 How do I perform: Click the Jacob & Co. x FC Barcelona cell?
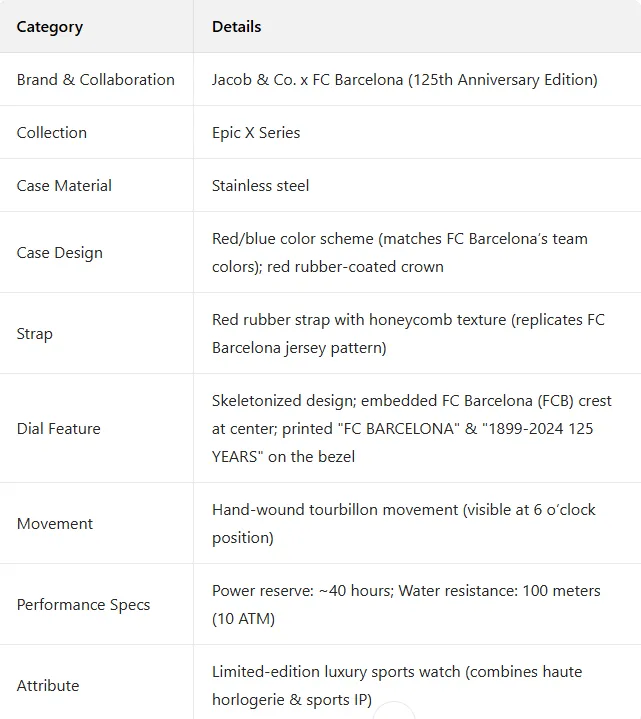click(404, 80)
